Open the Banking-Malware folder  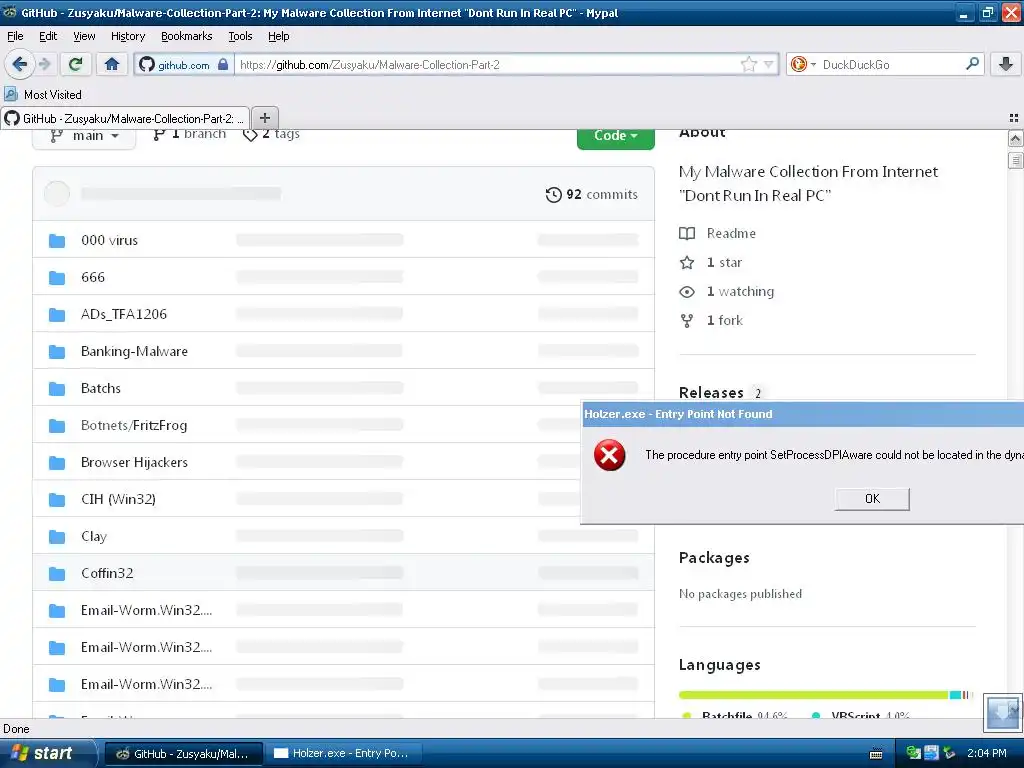tap(134, 351)
